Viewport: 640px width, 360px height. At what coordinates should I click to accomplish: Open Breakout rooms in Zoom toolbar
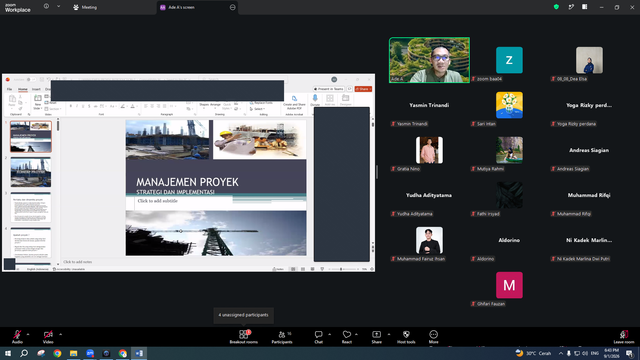[x=244, y=337]
